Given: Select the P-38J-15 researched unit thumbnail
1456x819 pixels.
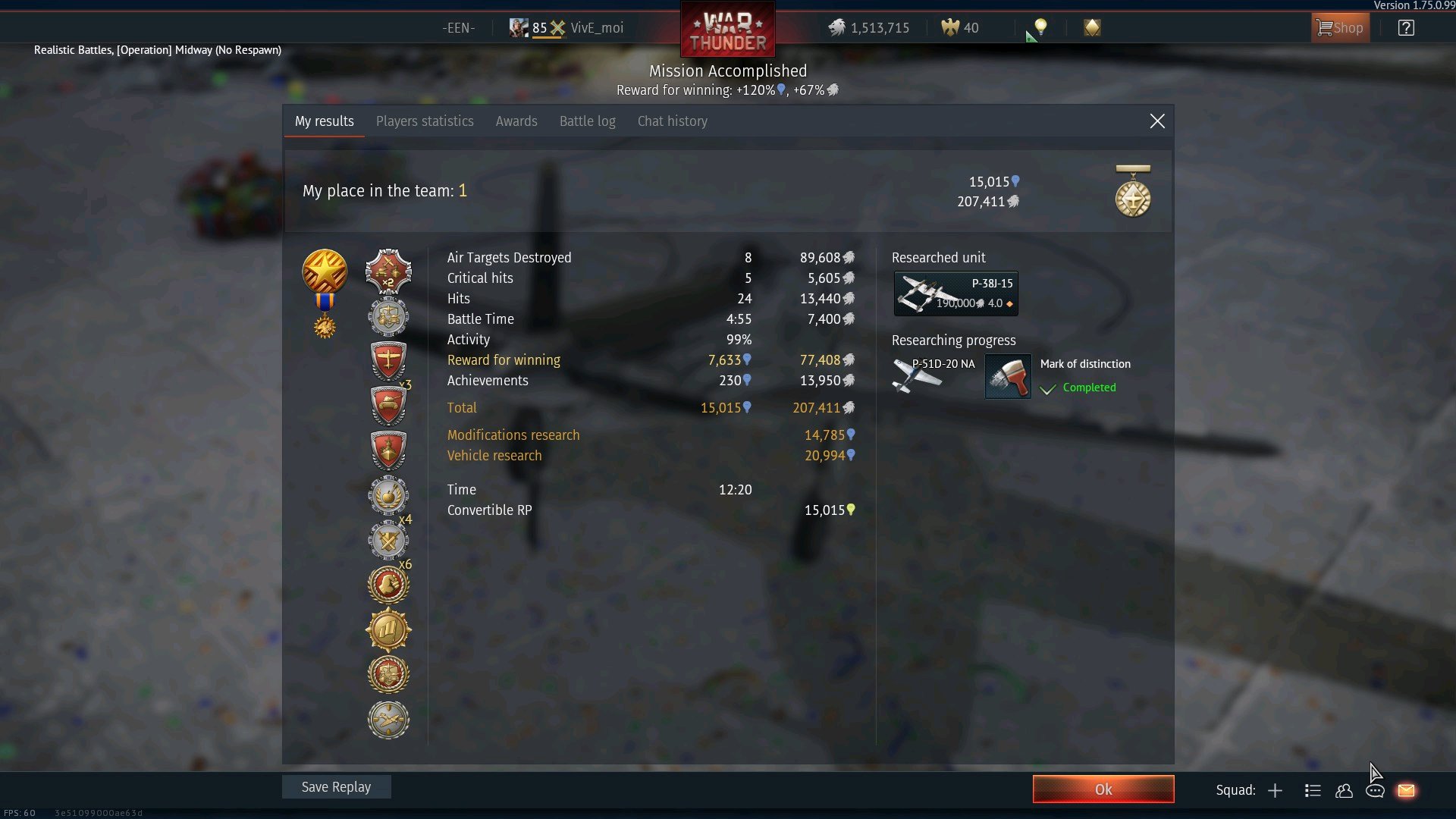Looking at the screenshot, I should coord(956,293).
